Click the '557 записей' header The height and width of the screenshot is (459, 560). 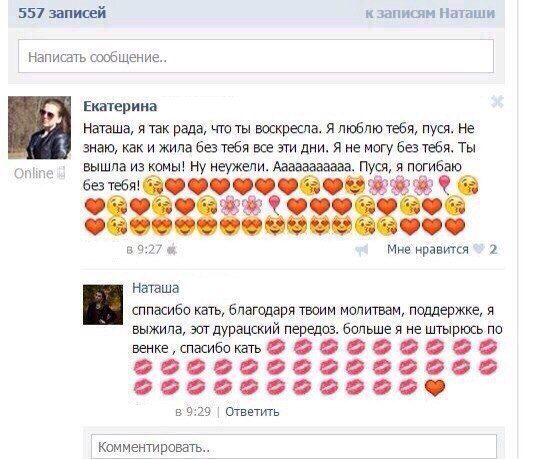pyautogui.click(x=62, y=13)
